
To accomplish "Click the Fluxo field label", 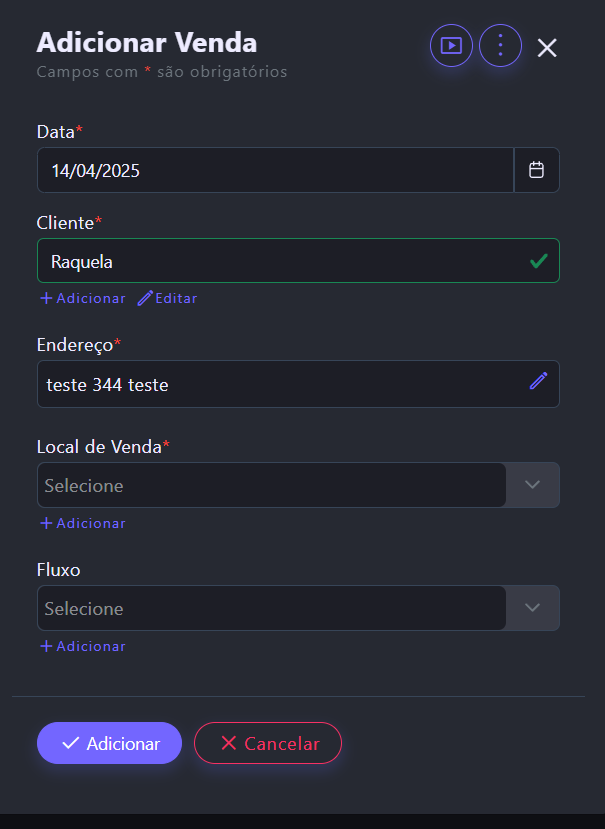I will [x=59, y=569].
